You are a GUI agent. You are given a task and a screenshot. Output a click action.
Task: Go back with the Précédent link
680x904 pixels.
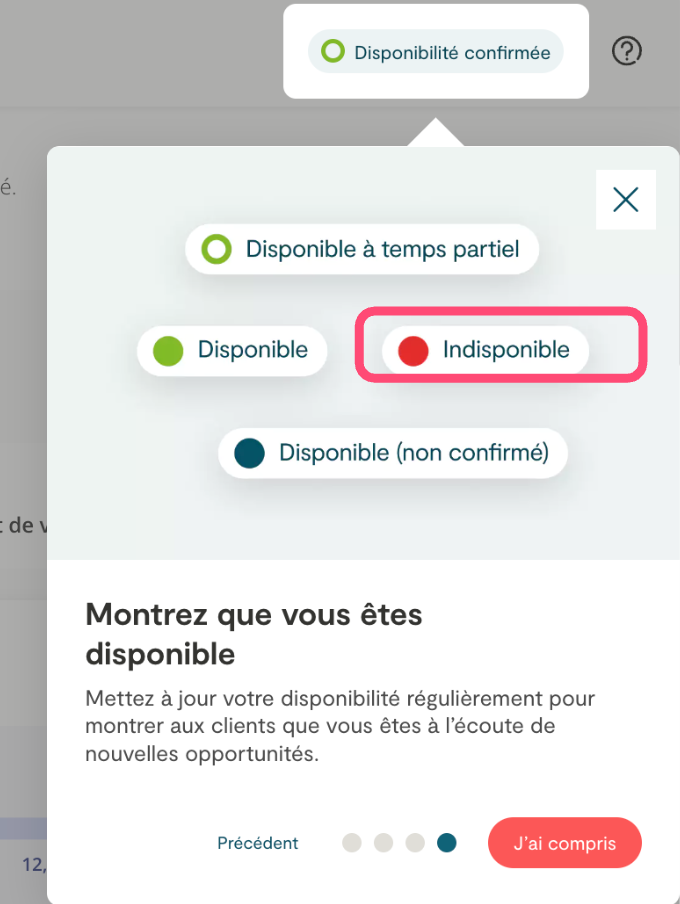pyautogui.click(x=258, y=843)
